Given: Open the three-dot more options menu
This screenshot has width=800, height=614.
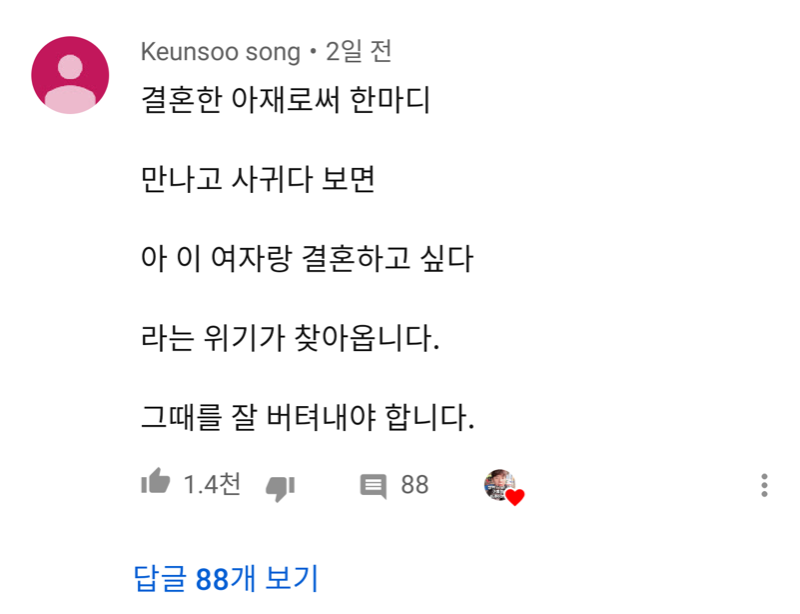Looking at the screenshot, I should tap(764, 486).
